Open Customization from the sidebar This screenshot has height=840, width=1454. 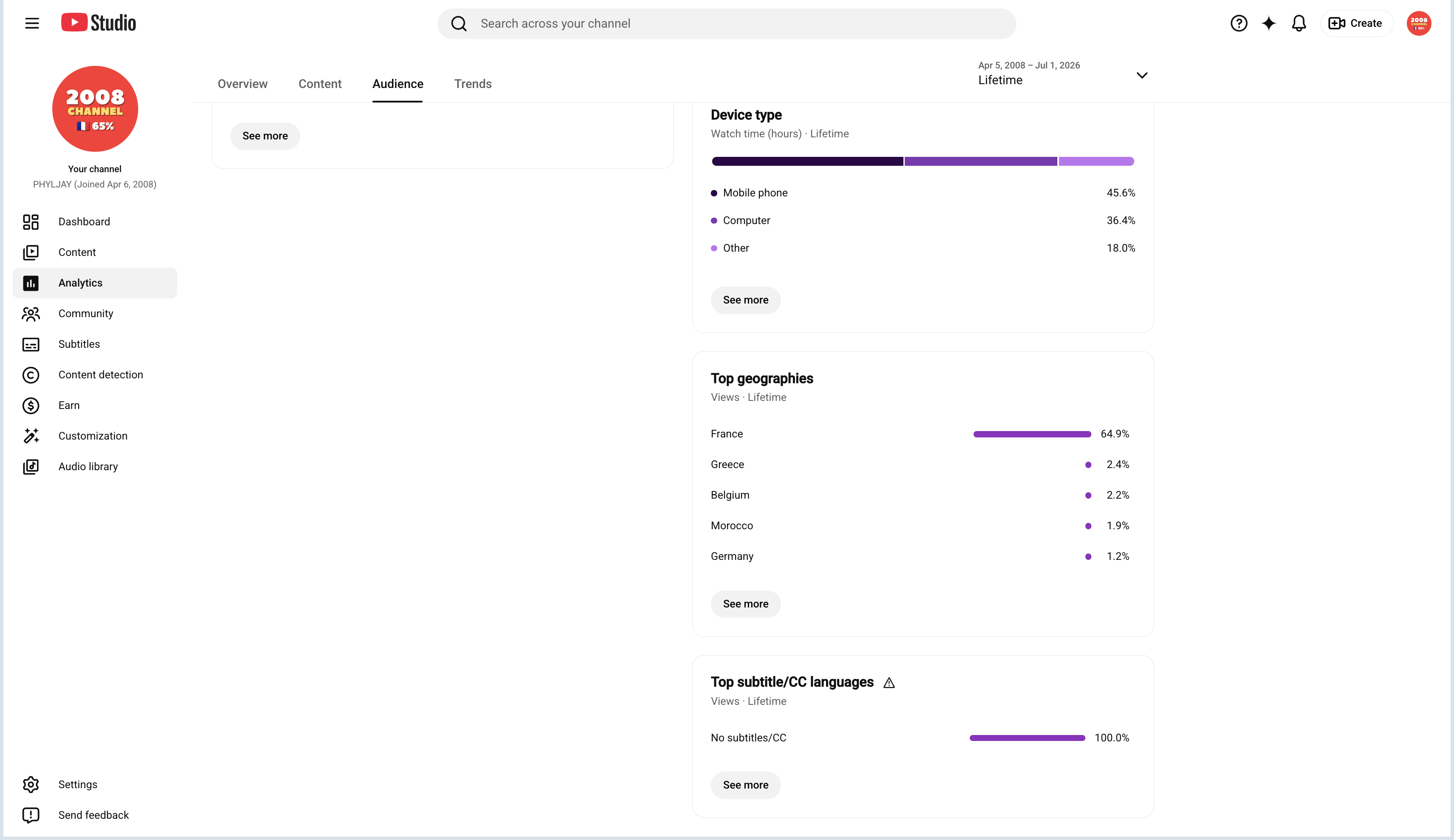[x=95, y=436]
